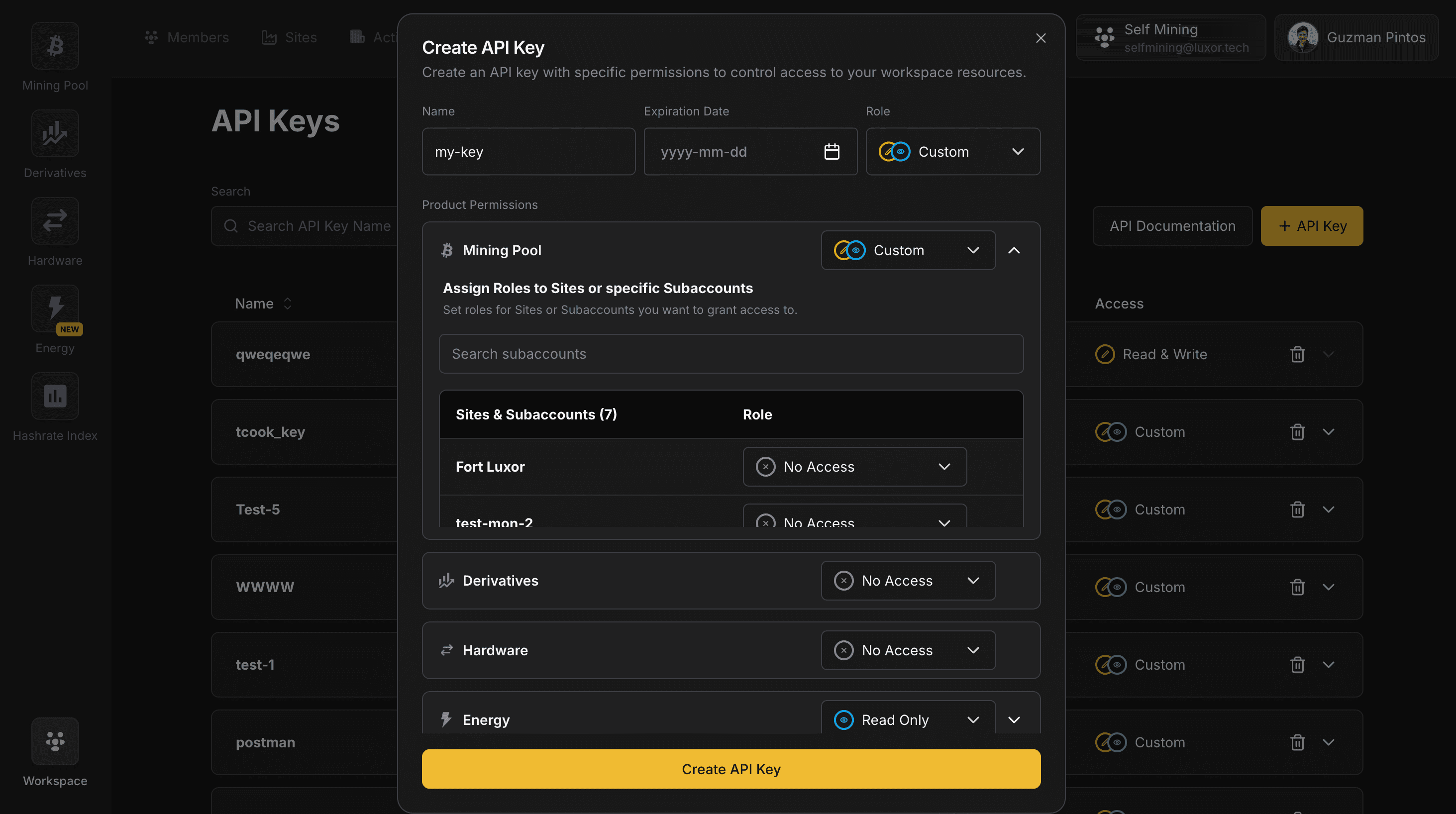Viewport: 1456px width, 814px height.
Task: Click the Workspace icon at the sidebar bottom
Action: coord(55,741)
